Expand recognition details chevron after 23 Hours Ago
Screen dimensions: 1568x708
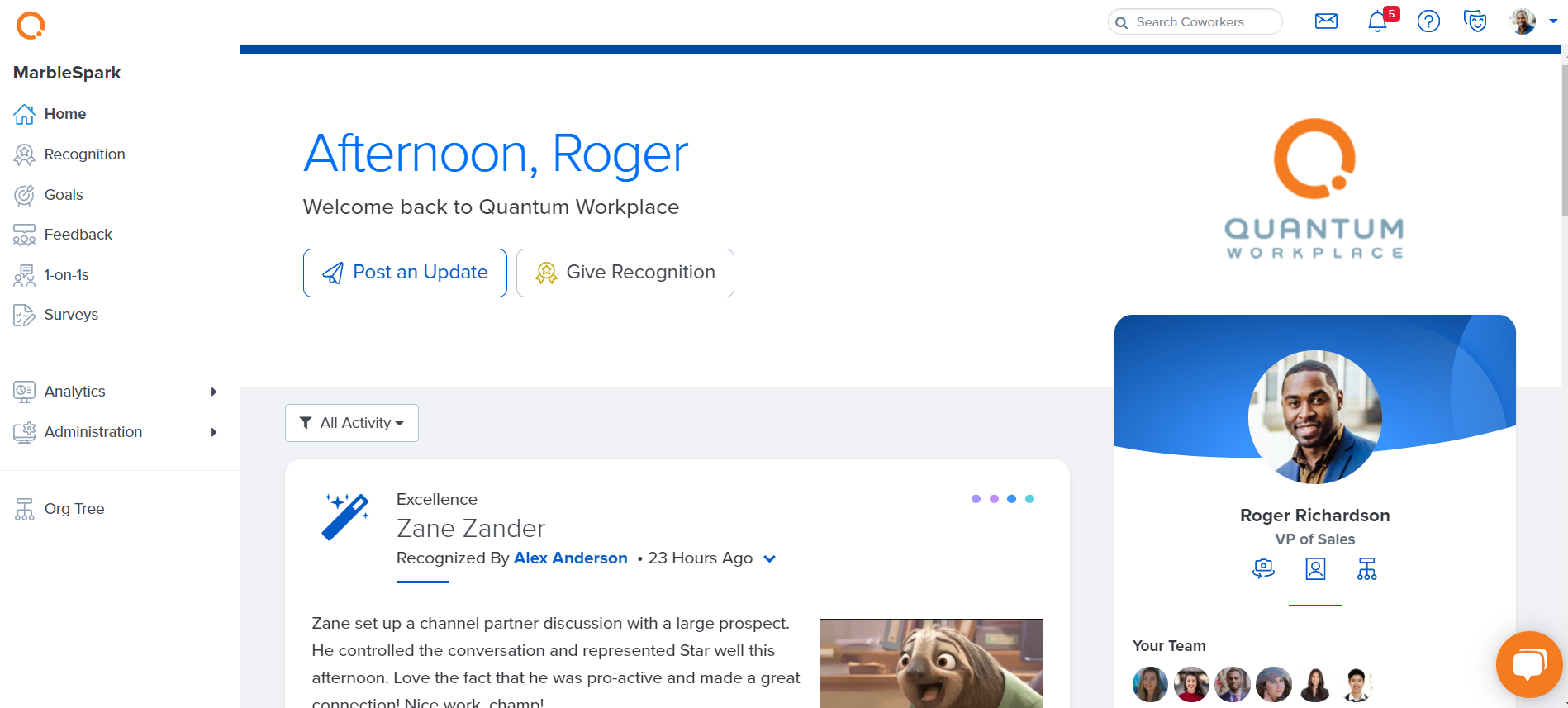(769, 559)
